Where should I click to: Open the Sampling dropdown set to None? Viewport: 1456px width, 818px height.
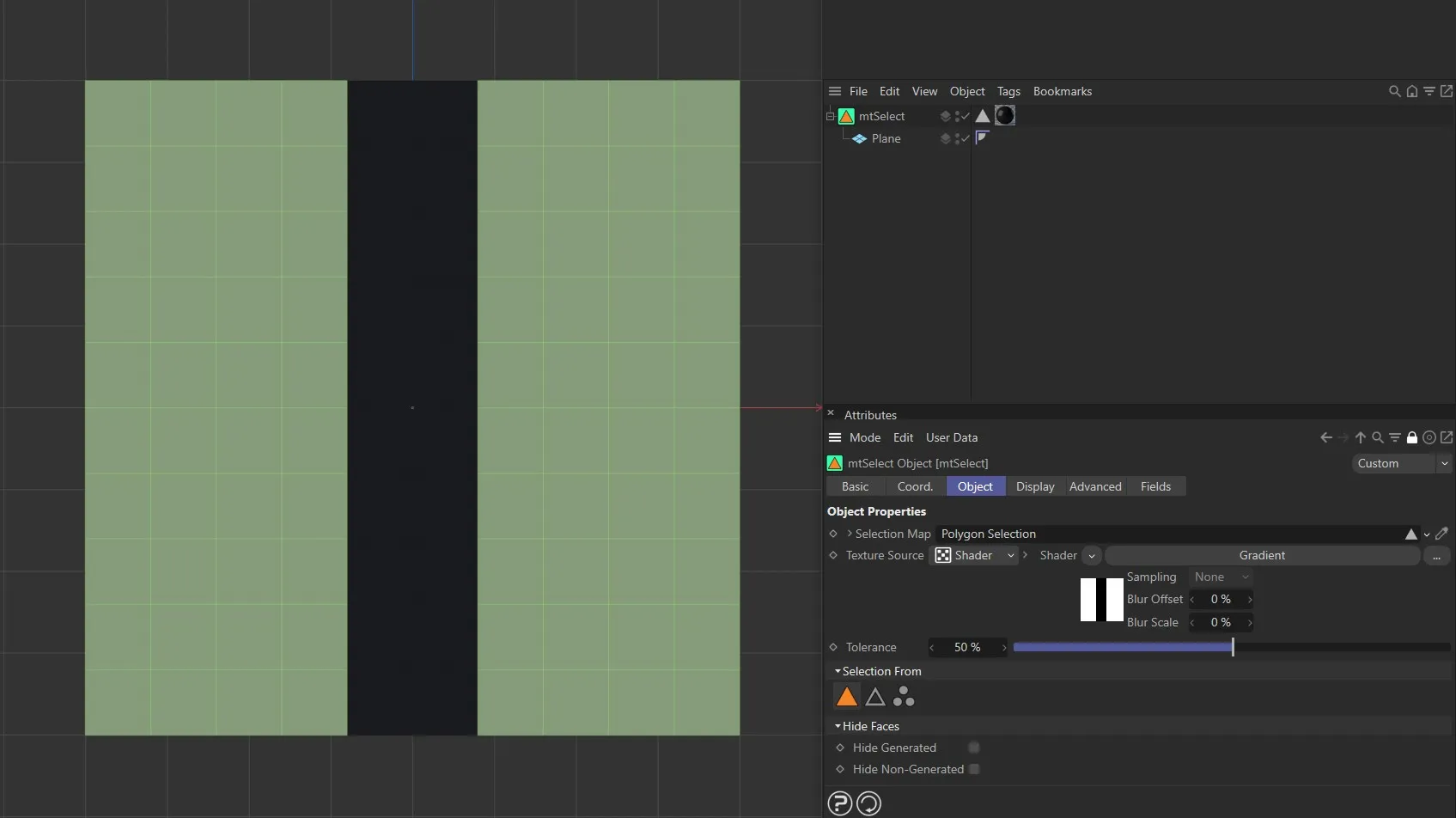1220,577
